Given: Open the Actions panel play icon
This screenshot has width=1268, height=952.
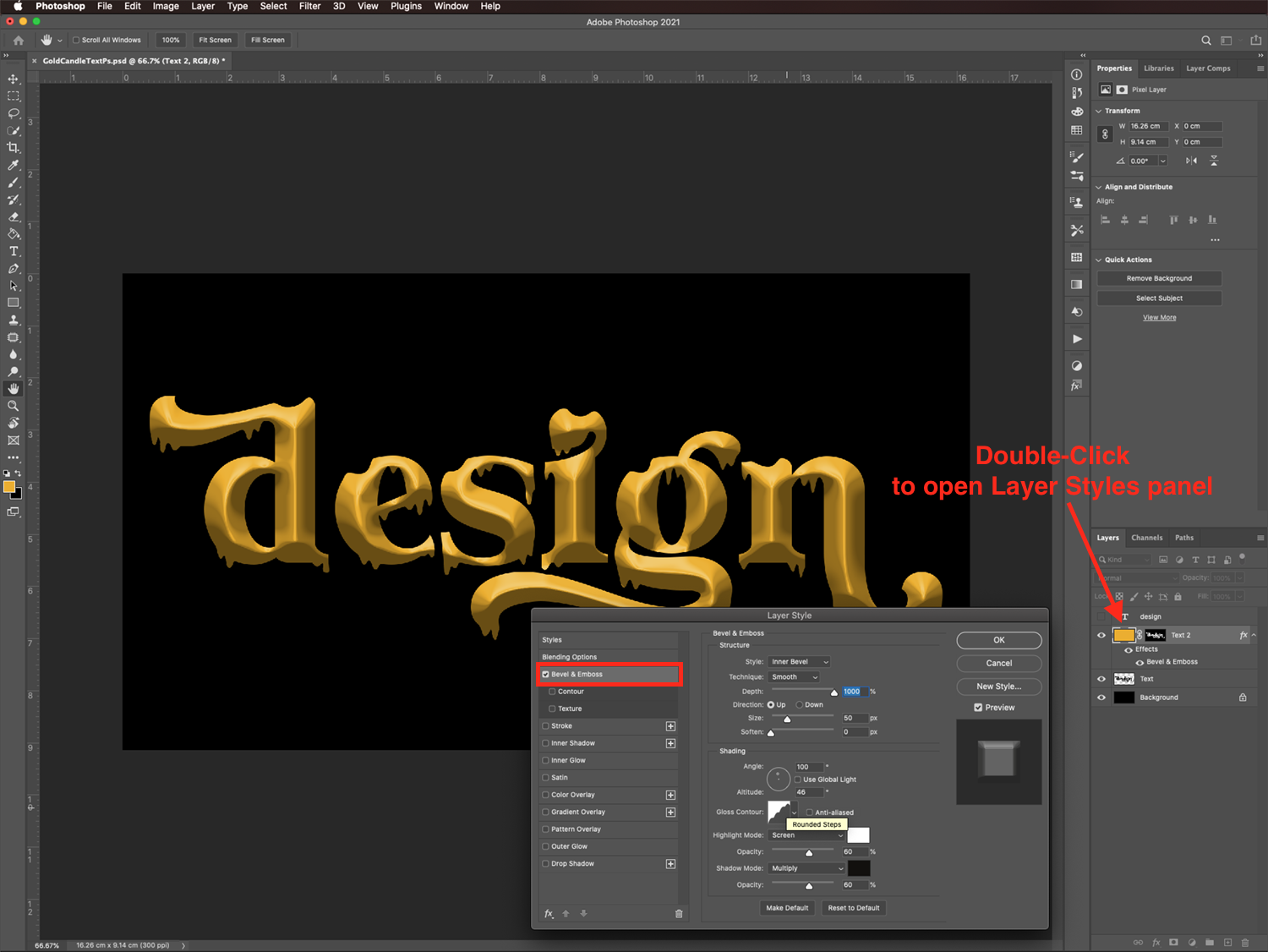Looking at the screenshot, I should (x=1077, y=339).
